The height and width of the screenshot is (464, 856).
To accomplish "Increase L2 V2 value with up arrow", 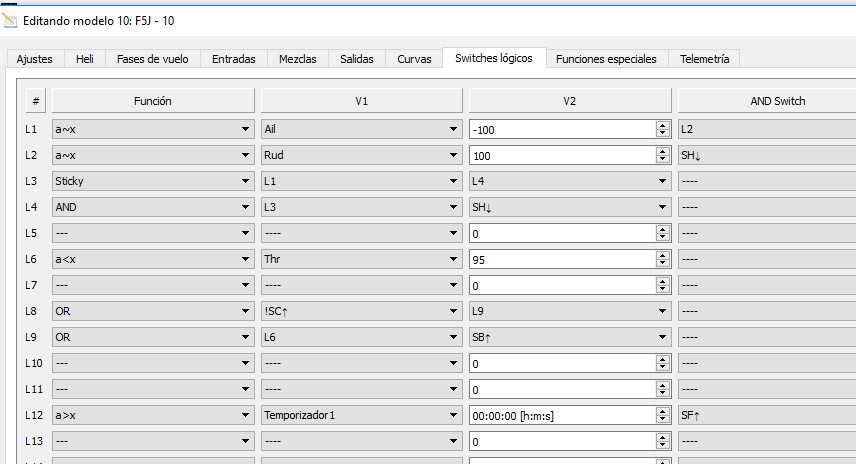I will pyautogui.click(x=661, y=151).
